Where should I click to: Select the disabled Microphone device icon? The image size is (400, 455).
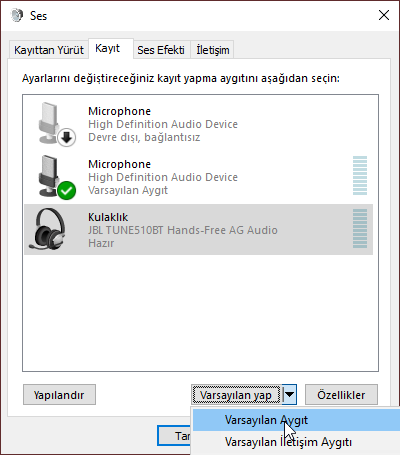click(x=53, y=124)
